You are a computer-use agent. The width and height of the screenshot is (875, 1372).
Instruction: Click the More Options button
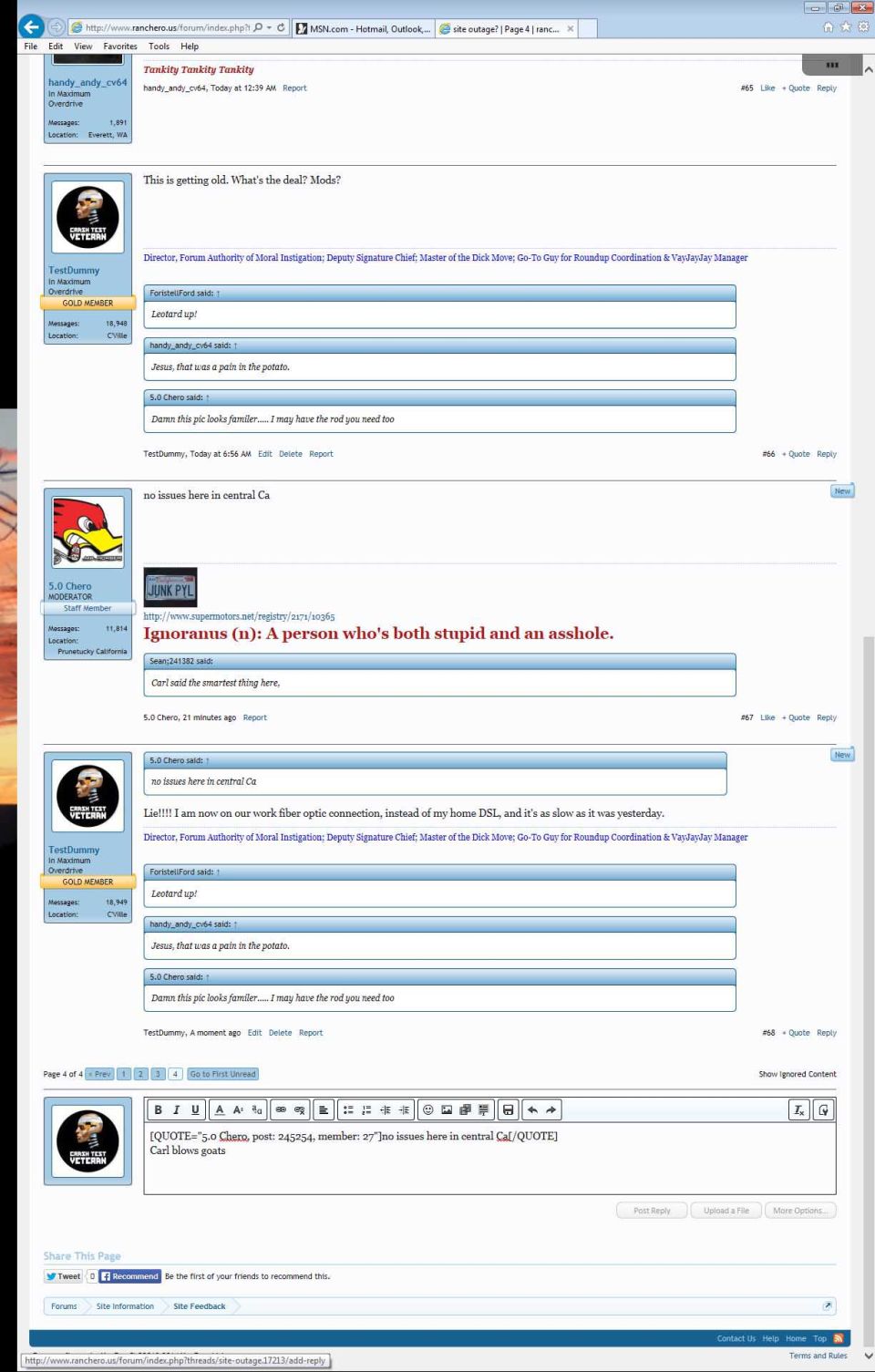coord(800,1211)
